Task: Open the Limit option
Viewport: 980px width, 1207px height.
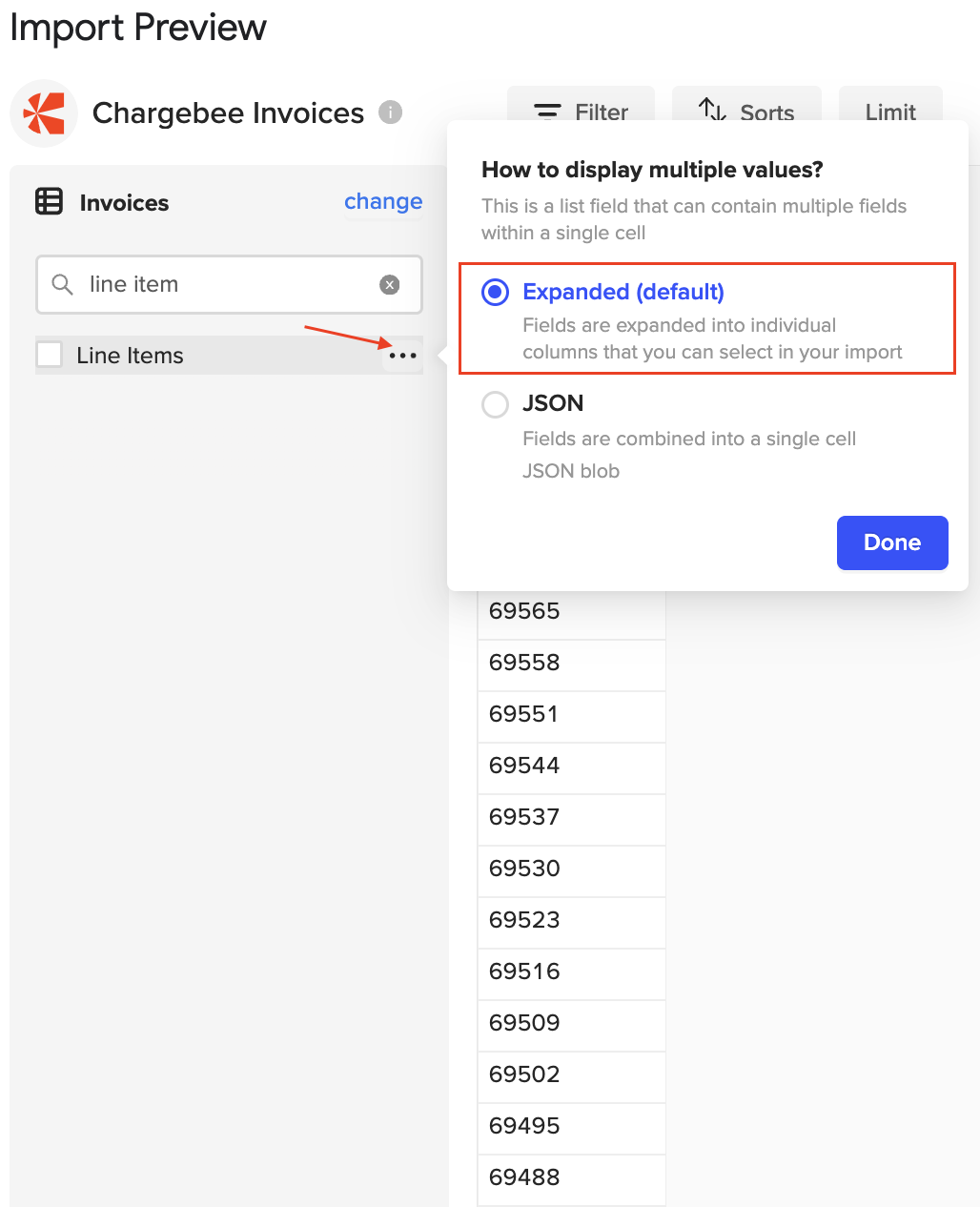Action: (x=890, y=113)
